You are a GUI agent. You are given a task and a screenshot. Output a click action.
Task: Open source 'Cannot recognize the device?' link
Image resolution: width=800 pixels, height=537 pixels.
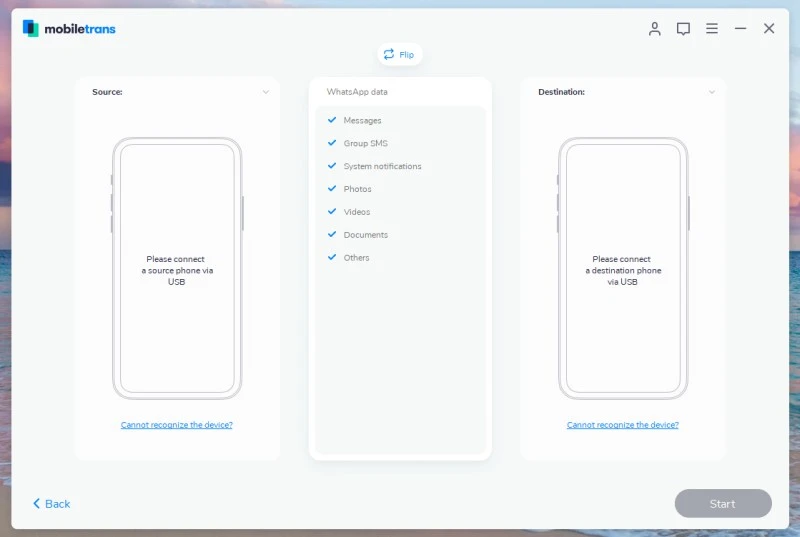tap(177, 425)
